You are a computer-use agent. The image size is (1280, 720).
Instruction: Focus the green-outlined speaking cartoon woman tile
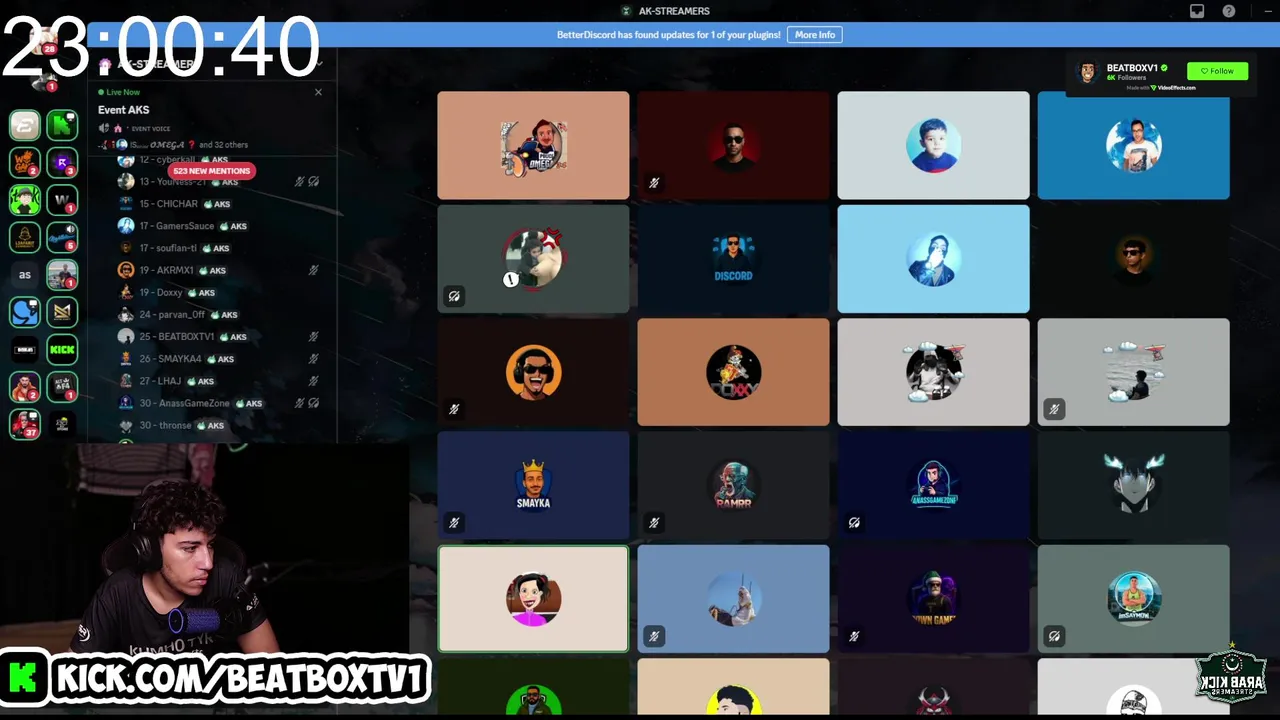click(x=533, y=598)
